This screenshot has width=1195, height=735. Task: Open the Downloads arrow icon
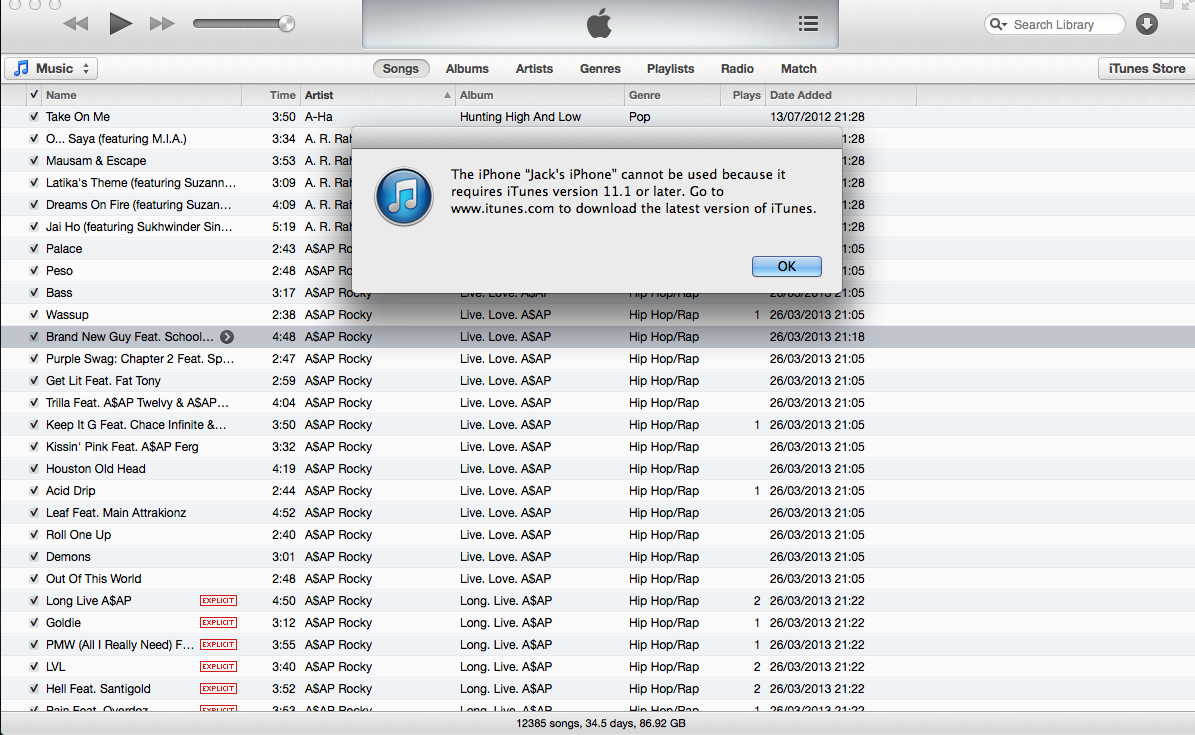click(1146, 24)
